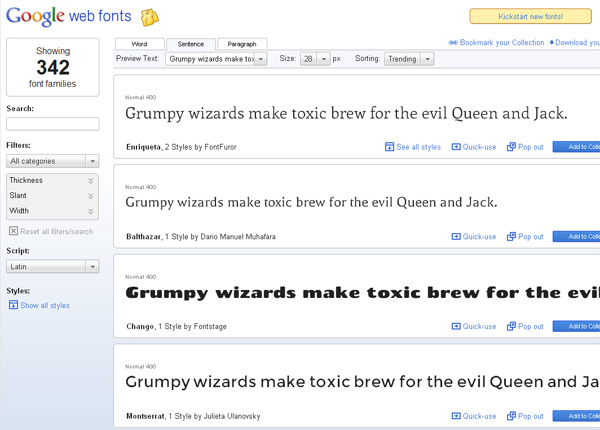Click the yellow font-book icon beside the logo

(150, 17)
